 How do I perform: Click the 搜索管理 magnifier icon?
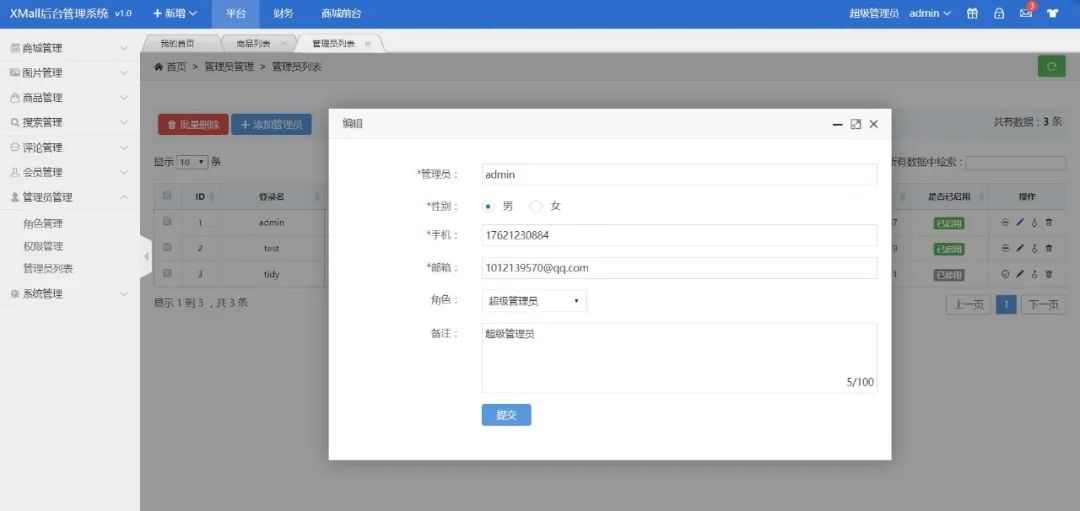tap(15, 123)
